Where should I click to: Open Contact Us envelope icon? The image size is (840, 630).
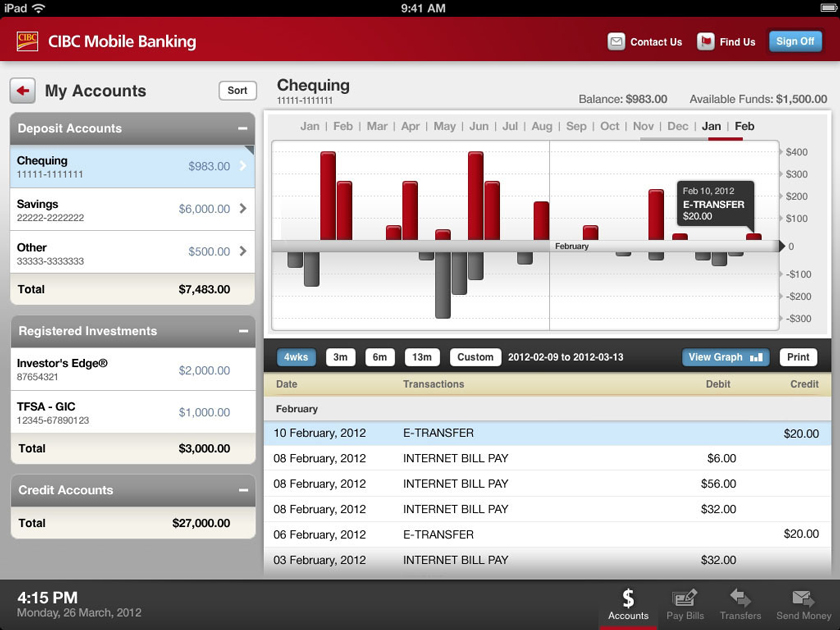[x=616, y=42]
